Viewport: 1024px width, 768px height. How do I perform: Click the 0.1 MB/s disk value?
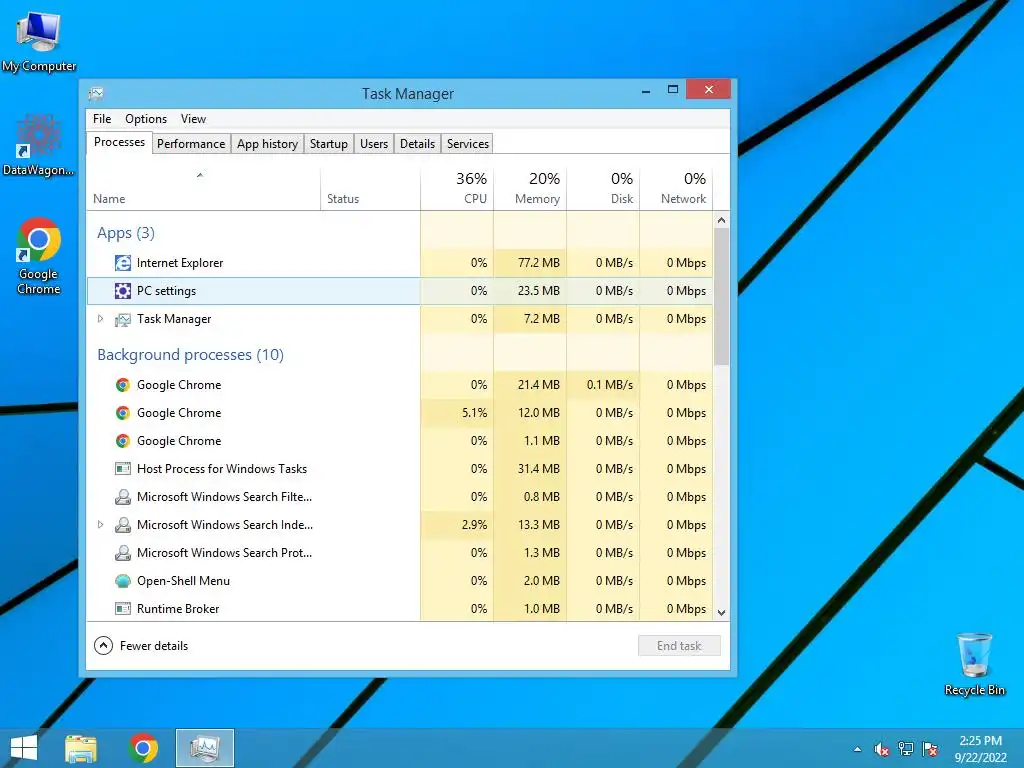click(609, 385)
